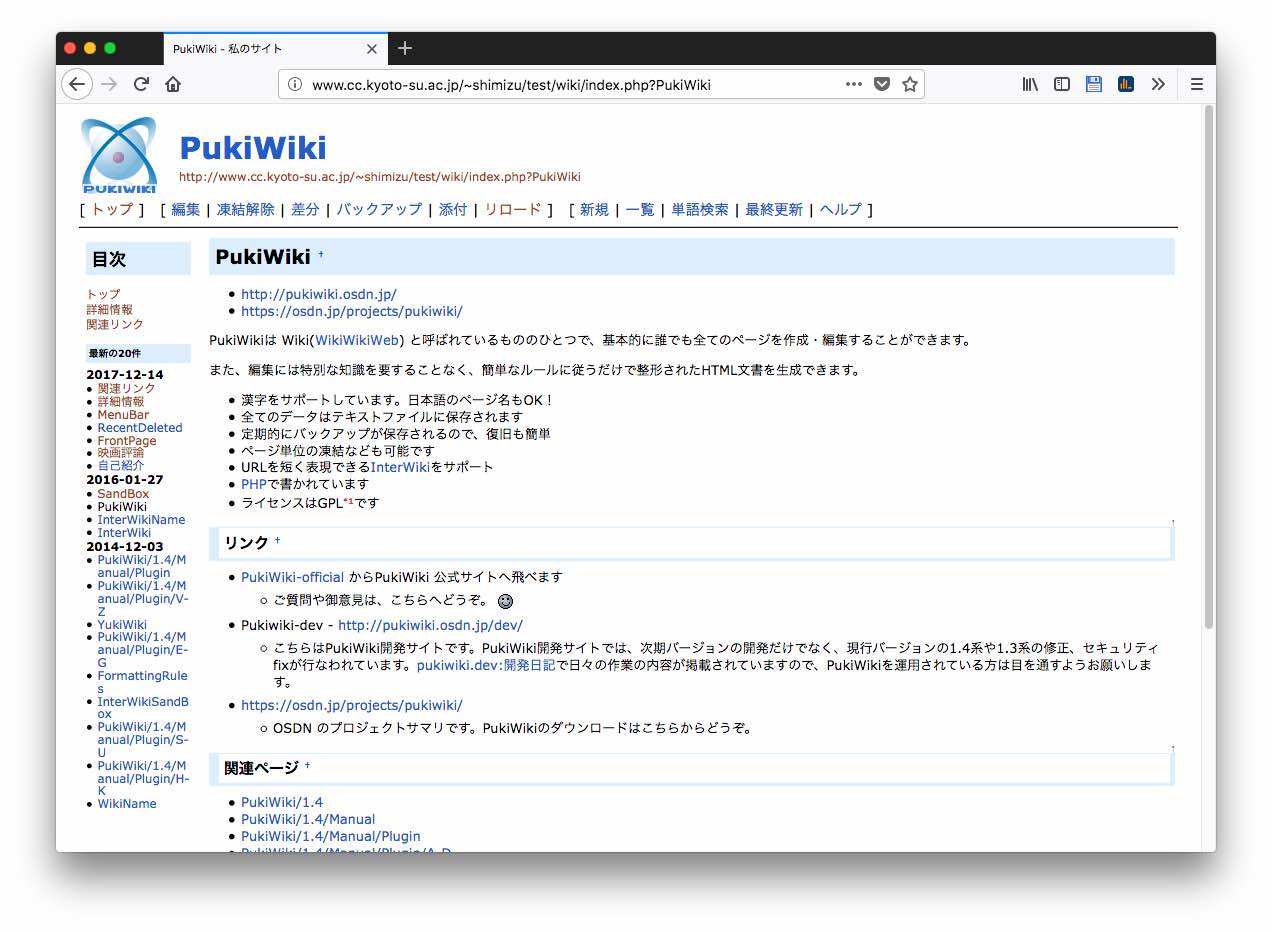This screenshot has width=1272, height=932.
Task: Reload the page with the browser refresh icon
Action: tap(142, 84)
